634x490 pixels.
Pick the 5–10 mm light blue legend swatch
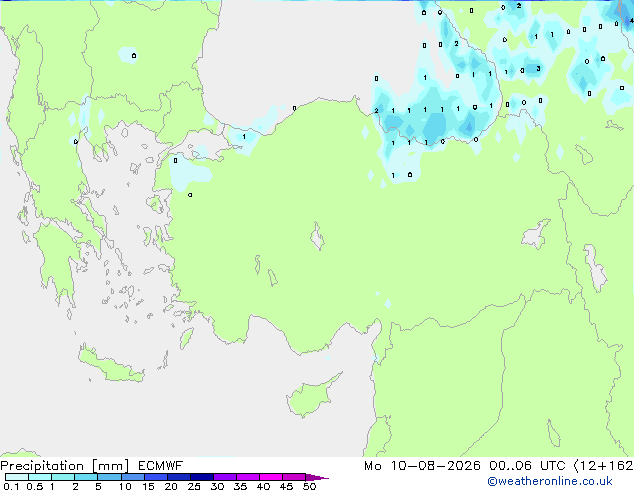click(x=109, y=477)
